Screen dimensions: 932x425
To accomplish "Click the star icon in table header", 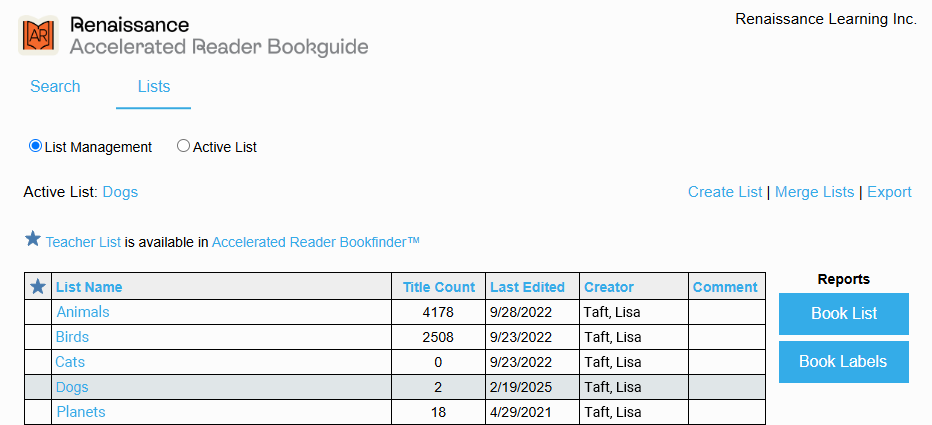I will [x=38, y=287].
